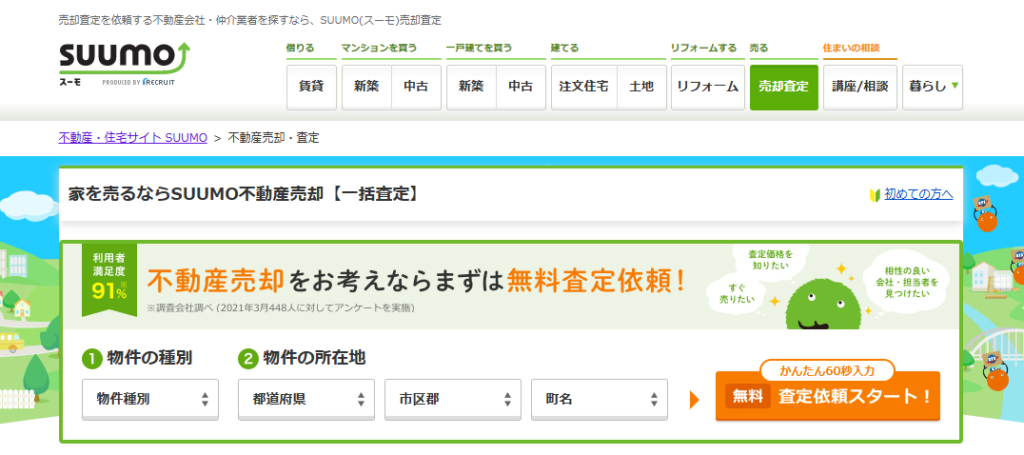Click the 不動産売却をお考えなら banner headline

(x=417, y=281)
